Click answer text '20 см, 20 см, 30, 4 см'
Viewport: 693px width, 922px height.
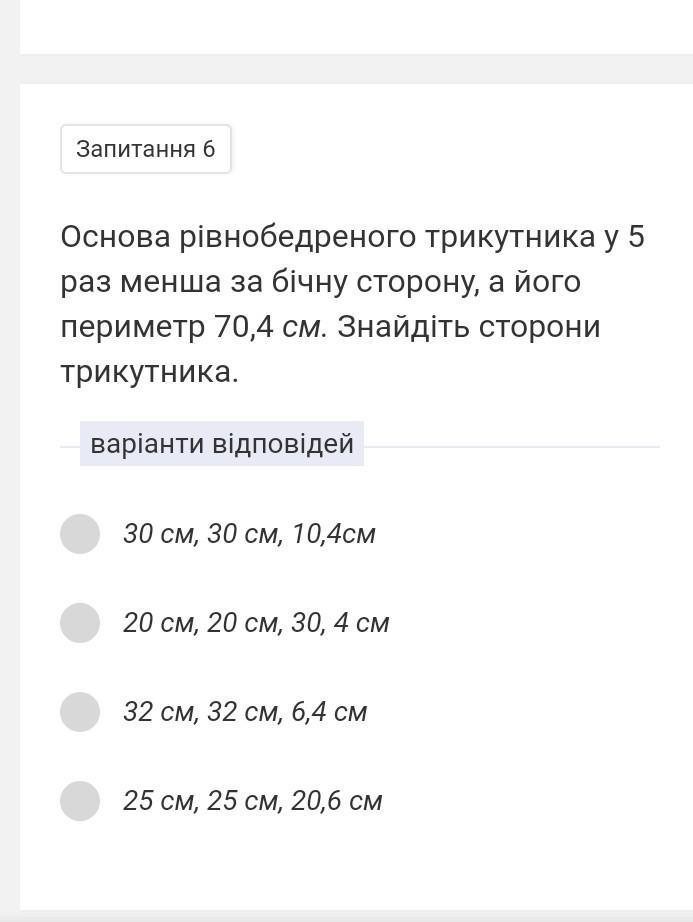256,623
